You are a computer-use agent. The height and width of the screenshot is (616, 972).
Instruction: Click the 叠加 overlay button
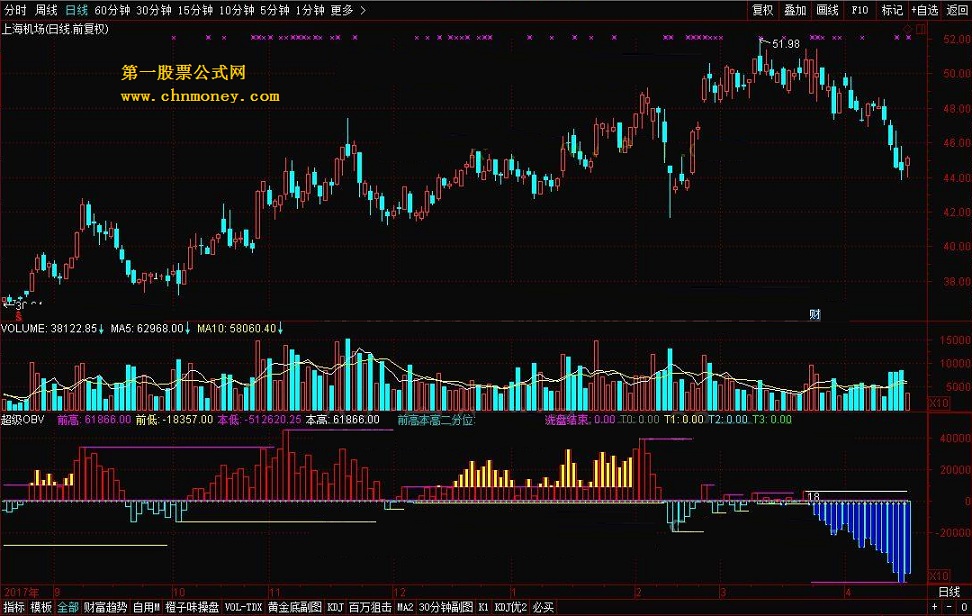[x=795, y=10]
